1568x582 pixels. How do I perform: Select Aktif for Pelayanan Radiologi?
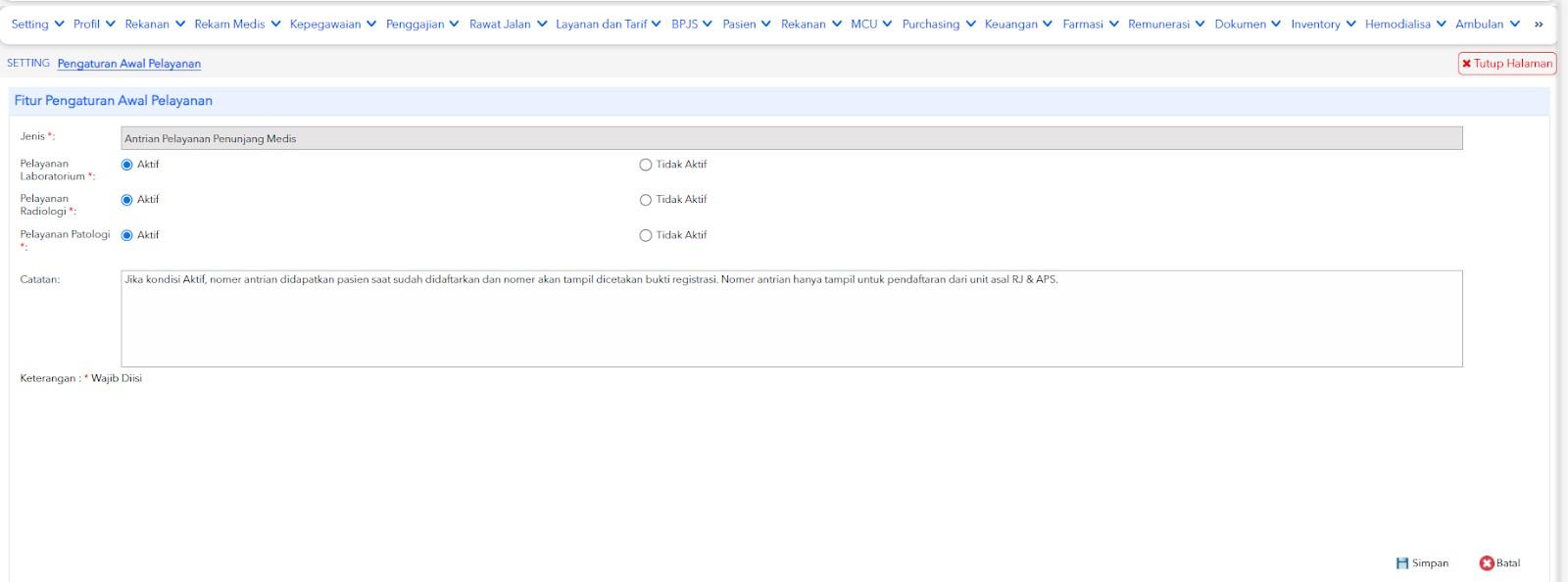(126, 200)
